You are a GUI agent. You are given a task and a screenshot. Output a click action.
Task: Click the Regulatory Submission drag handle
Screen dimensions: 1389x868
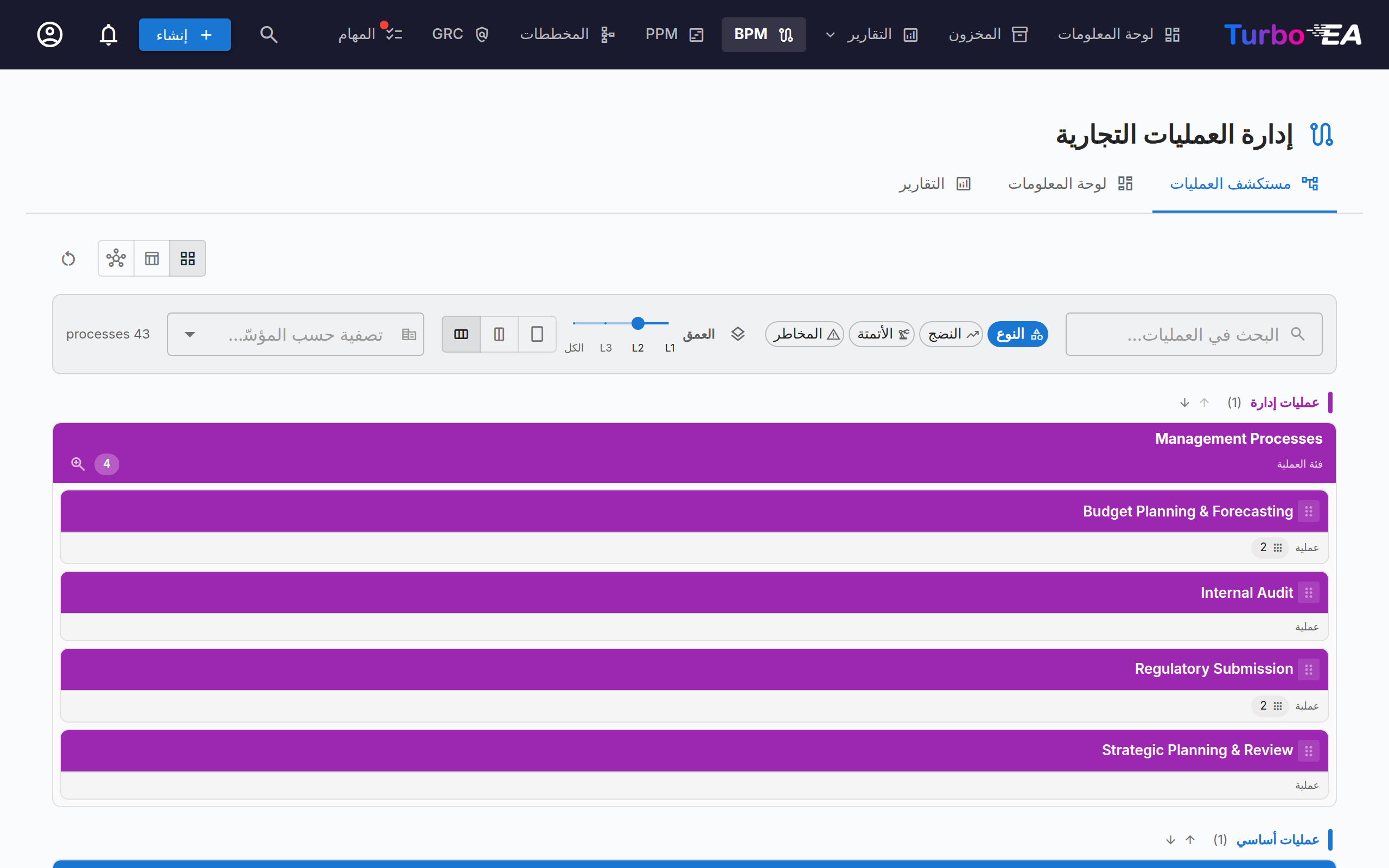[x=1309, y=669]
